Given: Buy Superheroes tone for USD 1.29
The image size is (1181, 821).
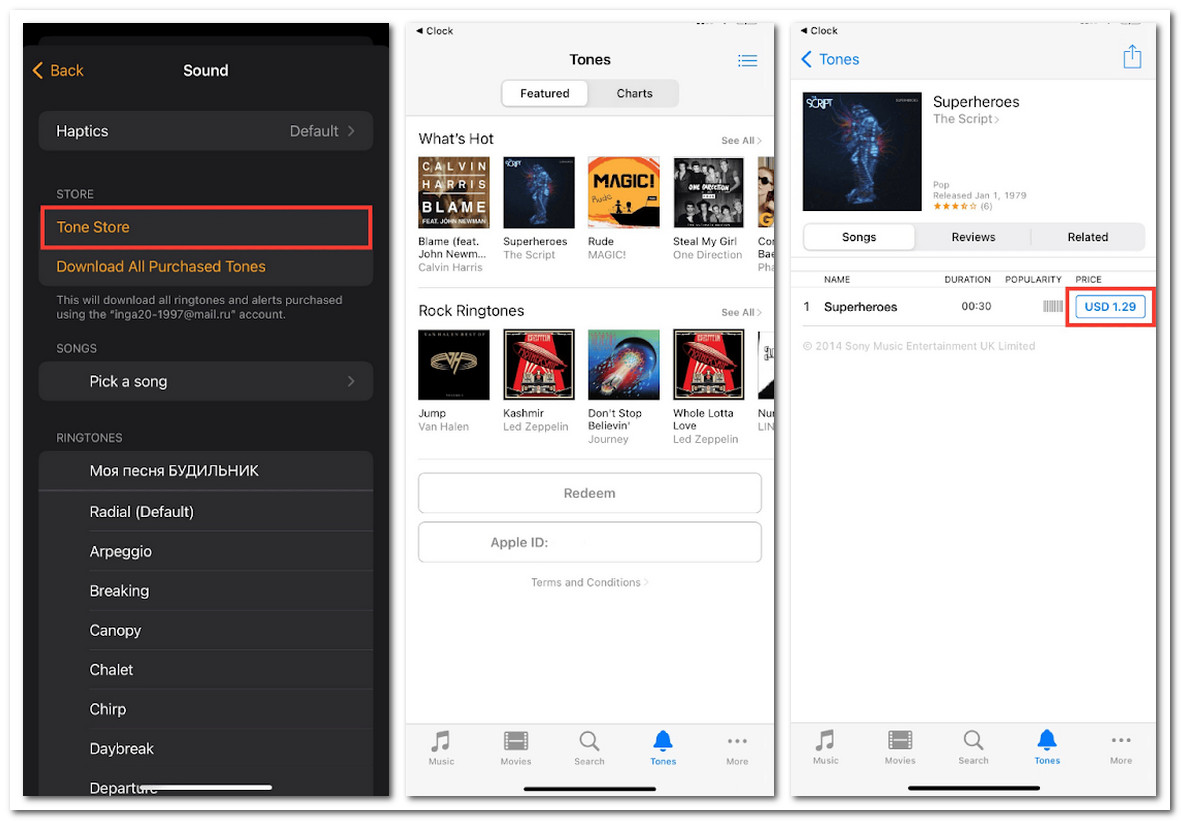Looking at the screenshot, I should 1110,307.
